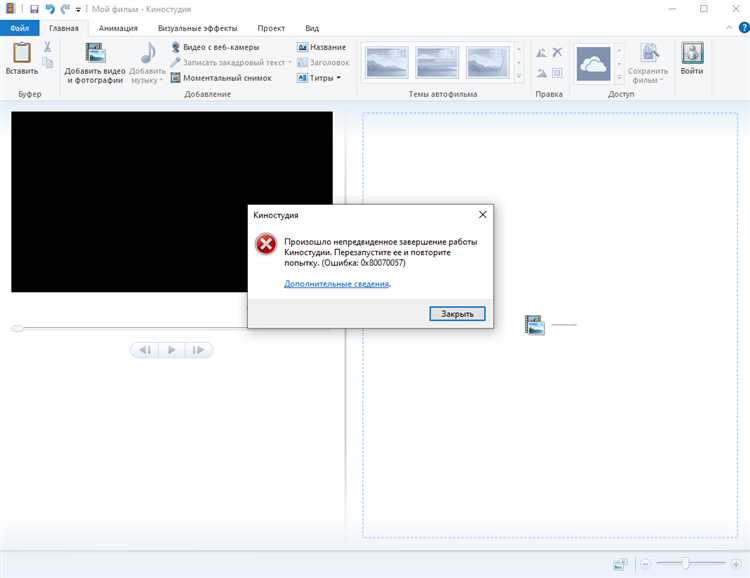Click the thumbnail size icon in status bar
The height and width of the screenshot is (578, 750).
tap(620, 565)
